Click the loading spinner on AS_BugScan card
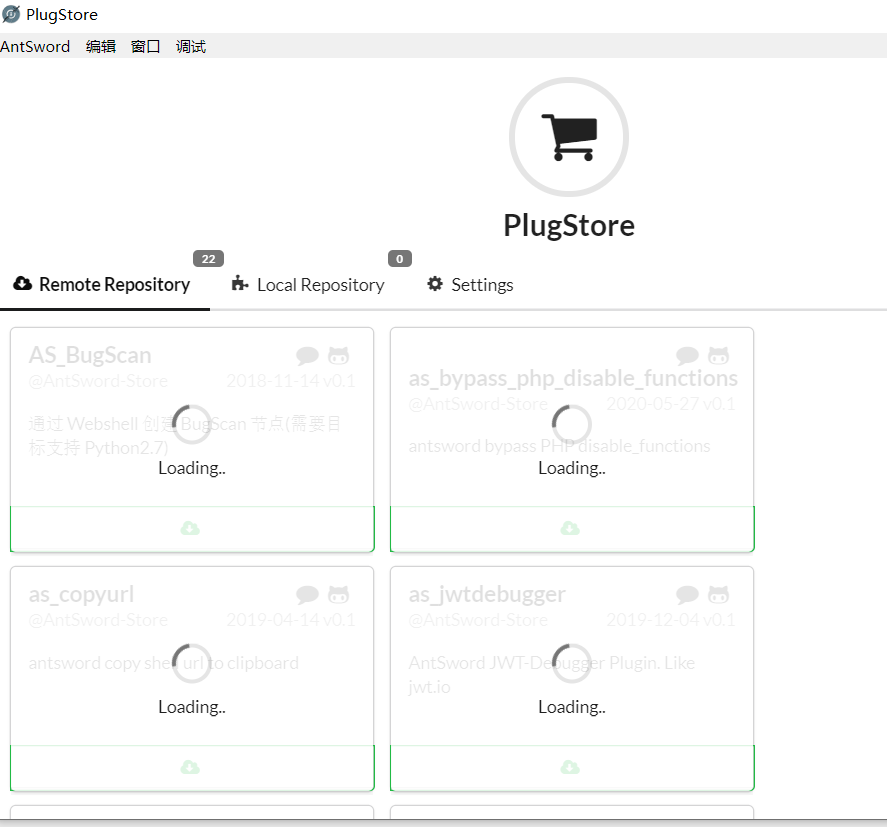Viewport: 887px width, 827px height. click(192, 424)
